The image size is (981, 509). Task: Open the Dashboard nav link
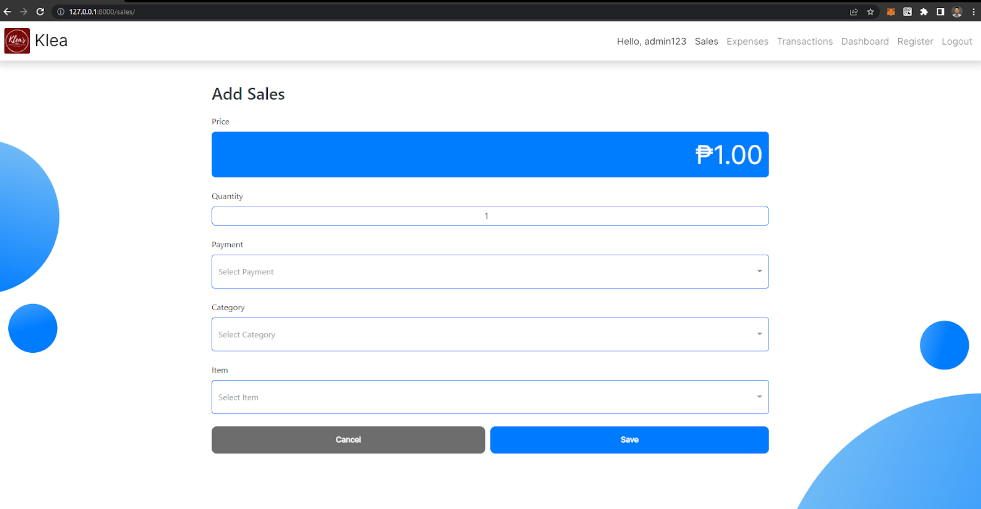(865, 41)
